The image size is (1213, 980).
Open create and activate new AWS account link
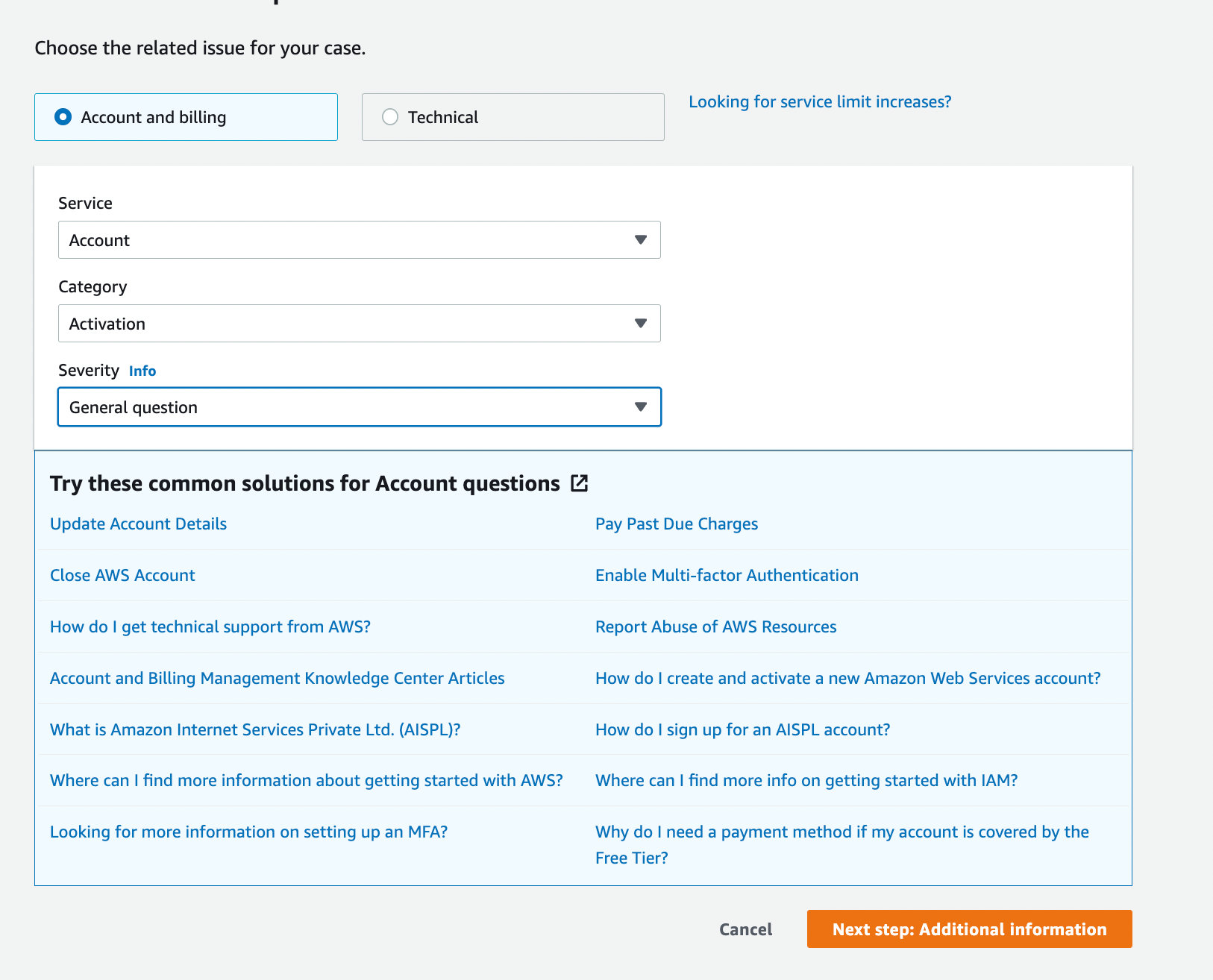pyautogui.click(x=848, y=678)
